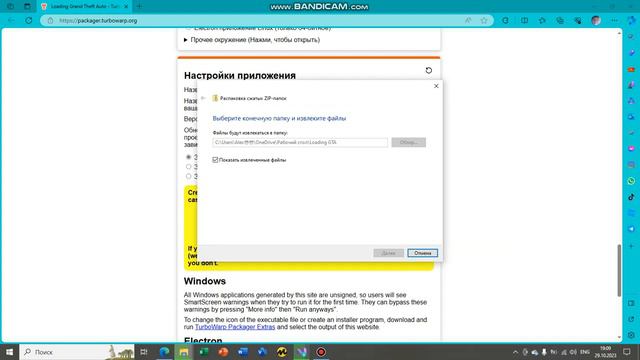Click the browser profile avatar
This screenshot has width=640, height=360.
pos(596,20)
